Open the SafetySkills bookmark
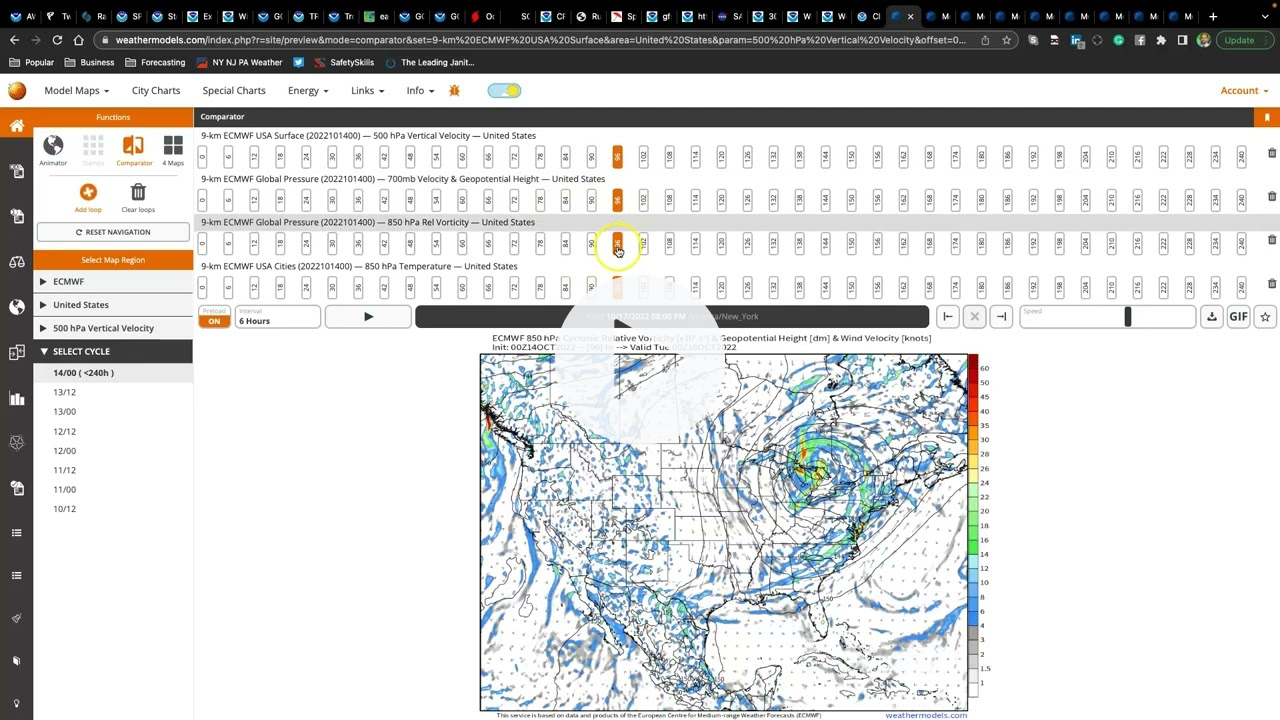This screenshot has height=720, width=1280. click(344, 62)
